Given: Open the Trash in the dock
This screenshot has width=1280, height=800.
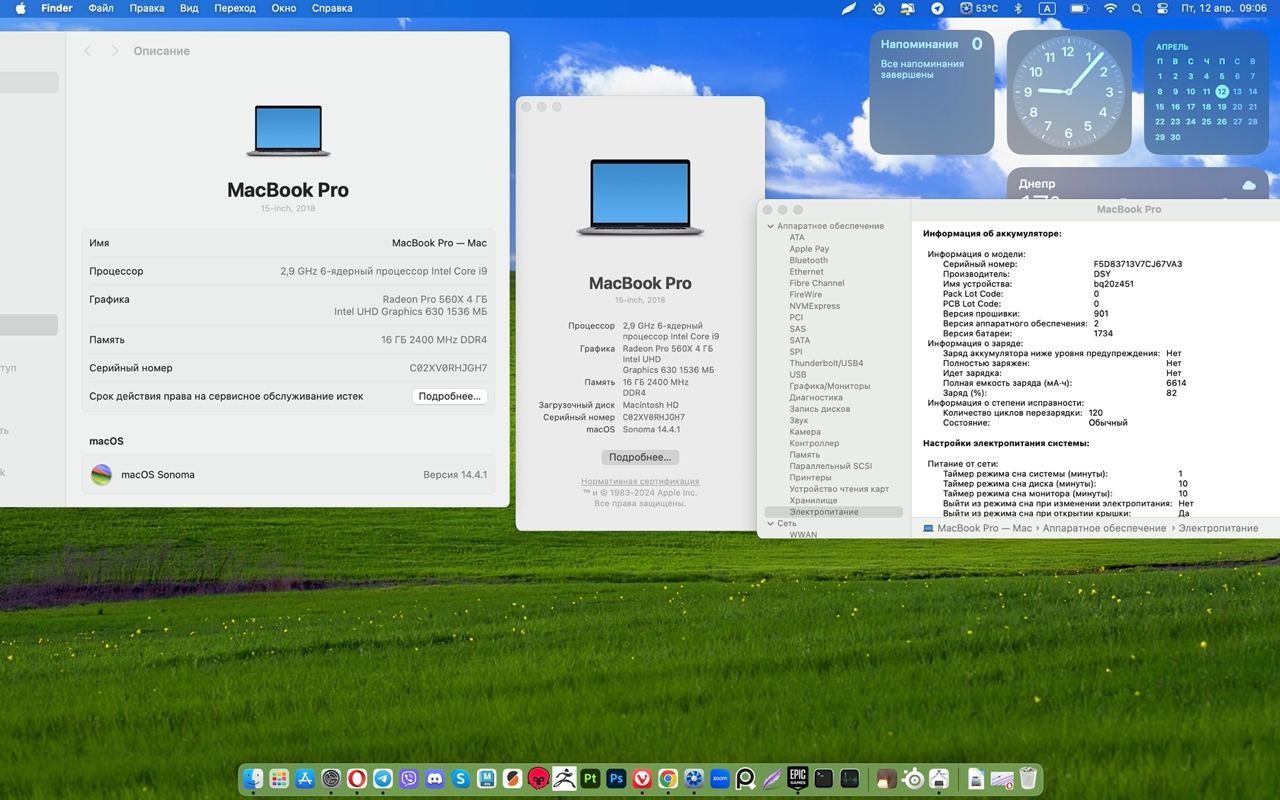Looking at the screenshot, I should pos(1028,778).
